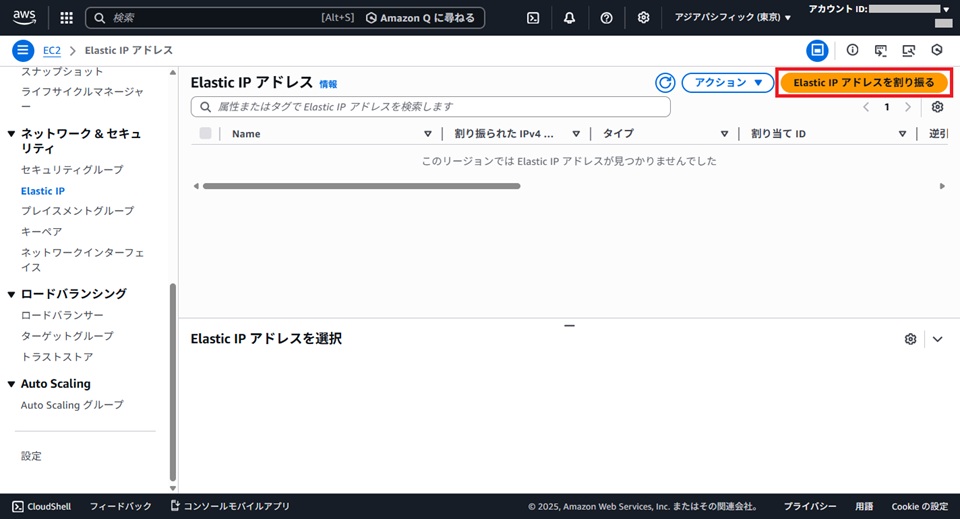
Task: Click the blue square panel icon near breadcrumb
Action: [x=817, y=50]
